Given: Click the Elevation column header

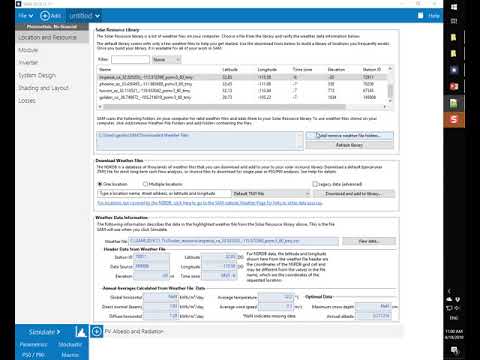Looking at the screenshot, I should tap(336, 69).
